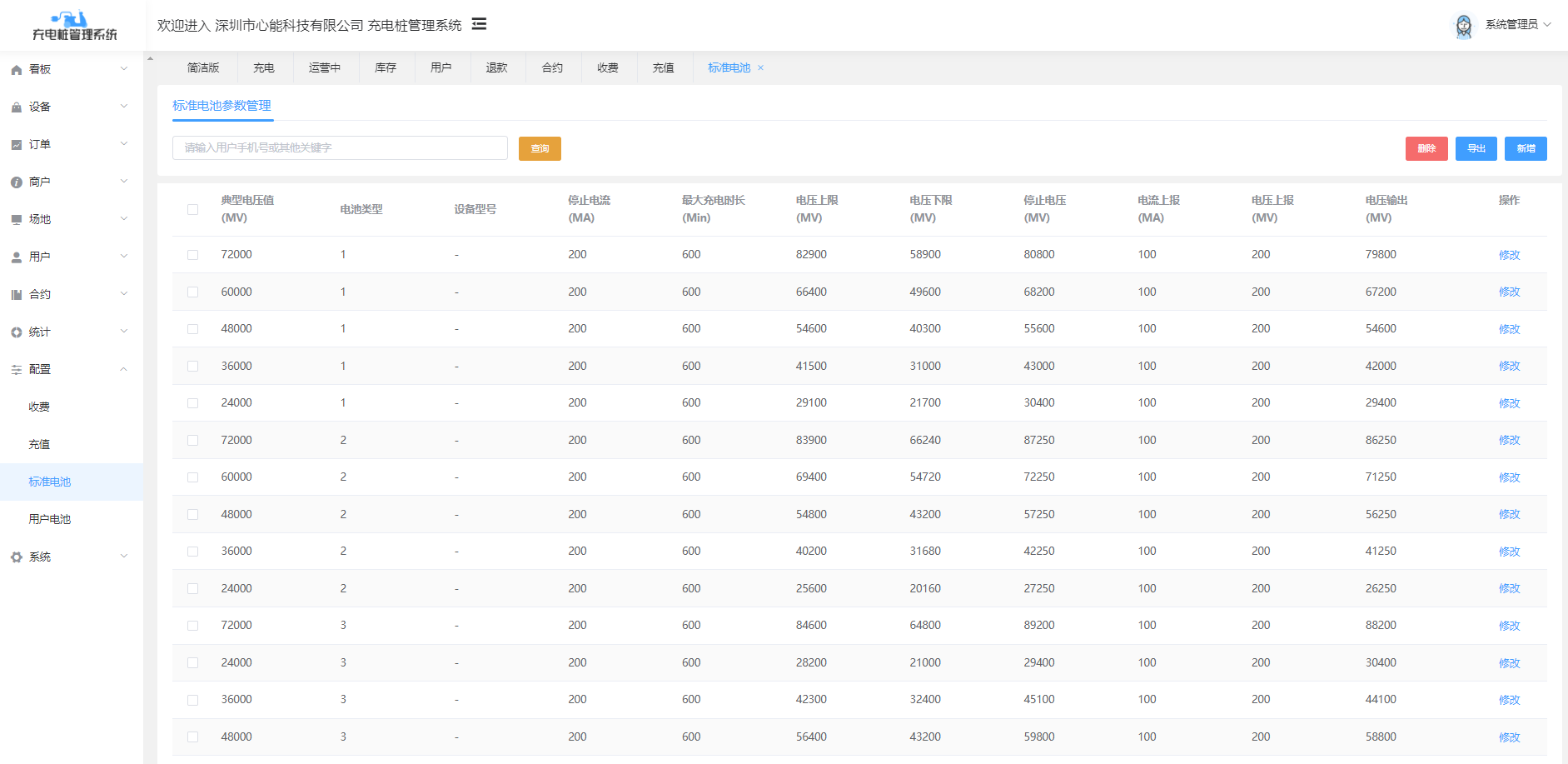The height and width of the screenshot is (764, 1568).
Task: Click the 订单 chart icon in sidebar
Action: [17, 145]
